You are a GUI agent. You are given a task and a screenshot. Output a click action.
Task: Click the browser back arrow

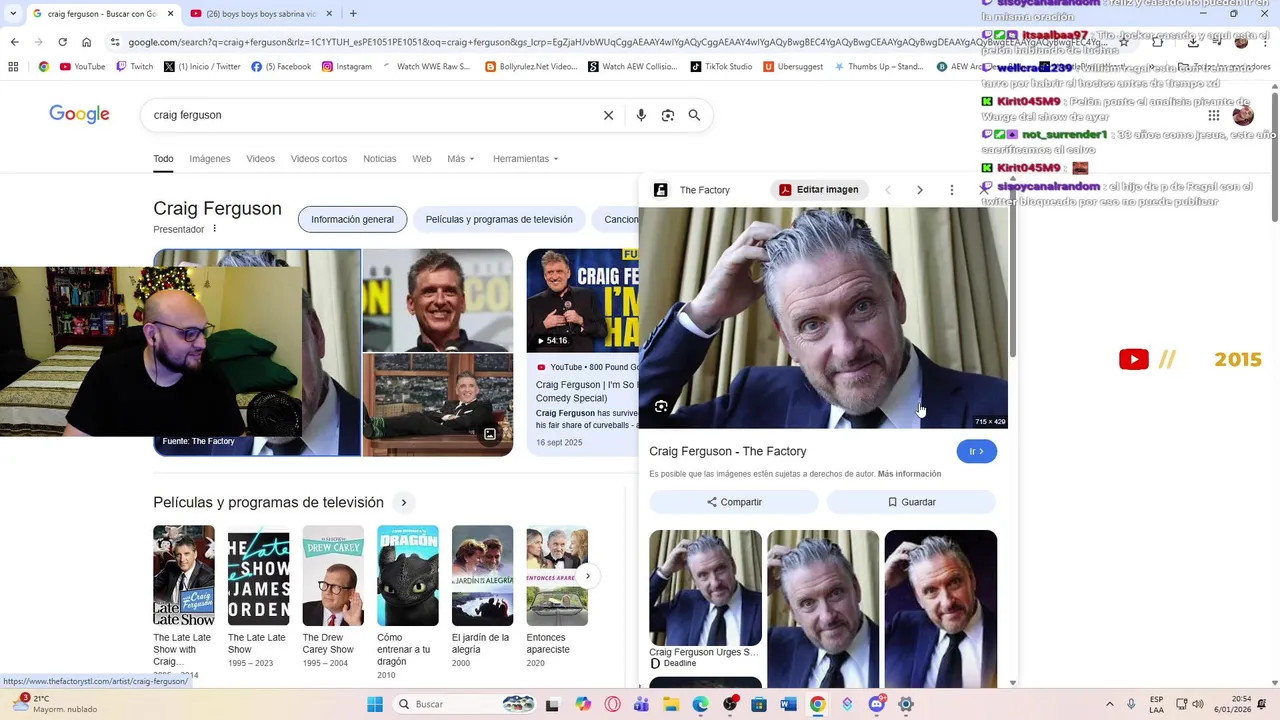click(14, 42)
